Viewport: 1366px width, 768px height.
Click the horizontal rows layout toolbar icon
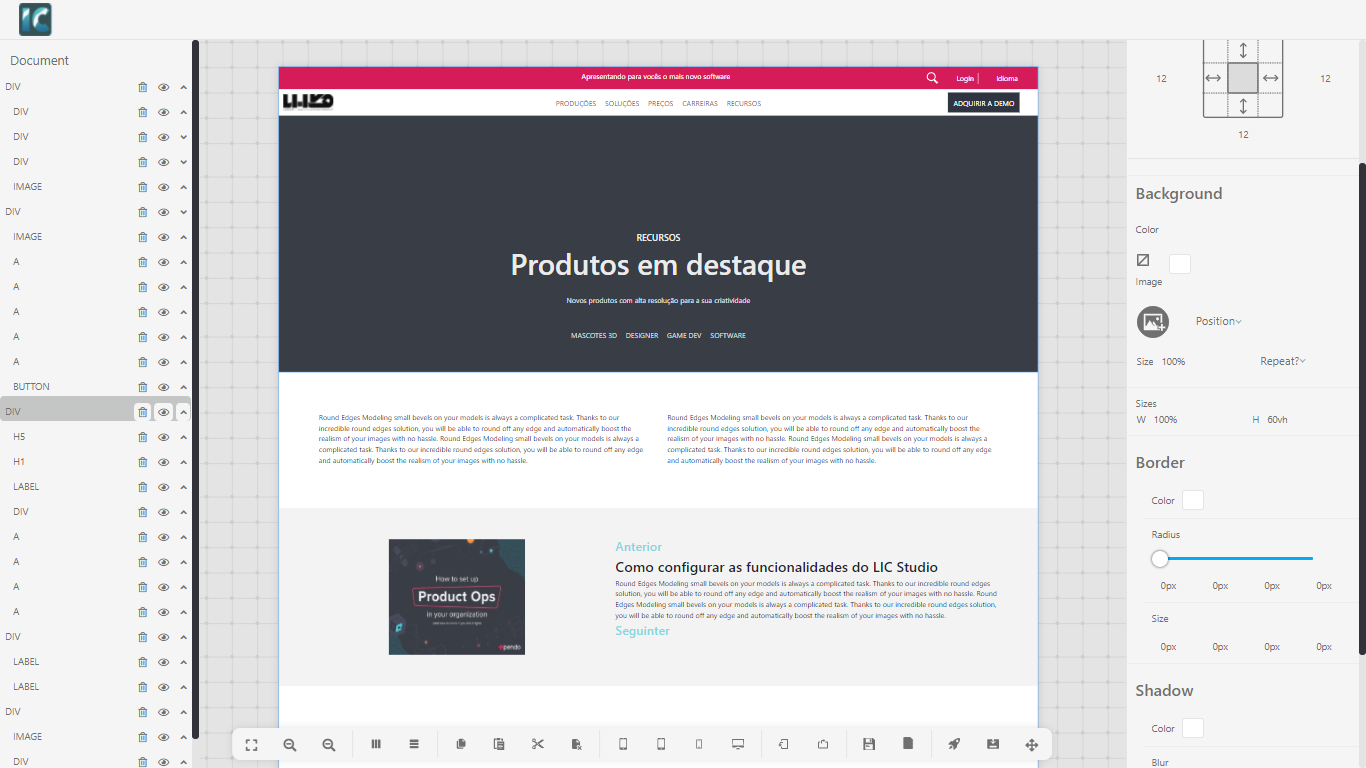pos(414,744)
